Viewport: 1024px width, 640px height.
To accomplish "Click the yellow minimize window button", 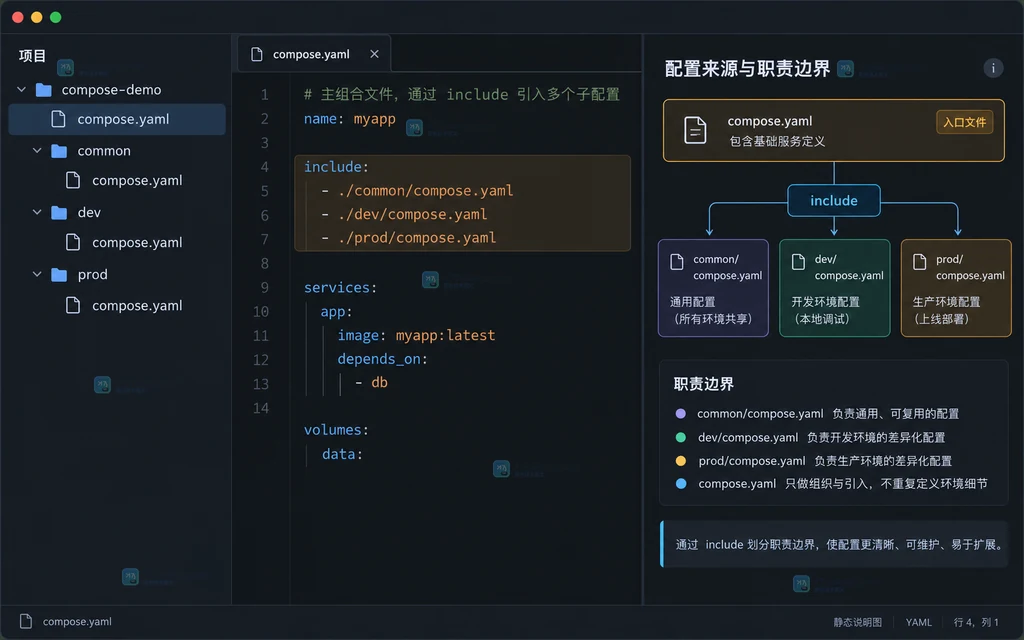I will pos(37,18).
